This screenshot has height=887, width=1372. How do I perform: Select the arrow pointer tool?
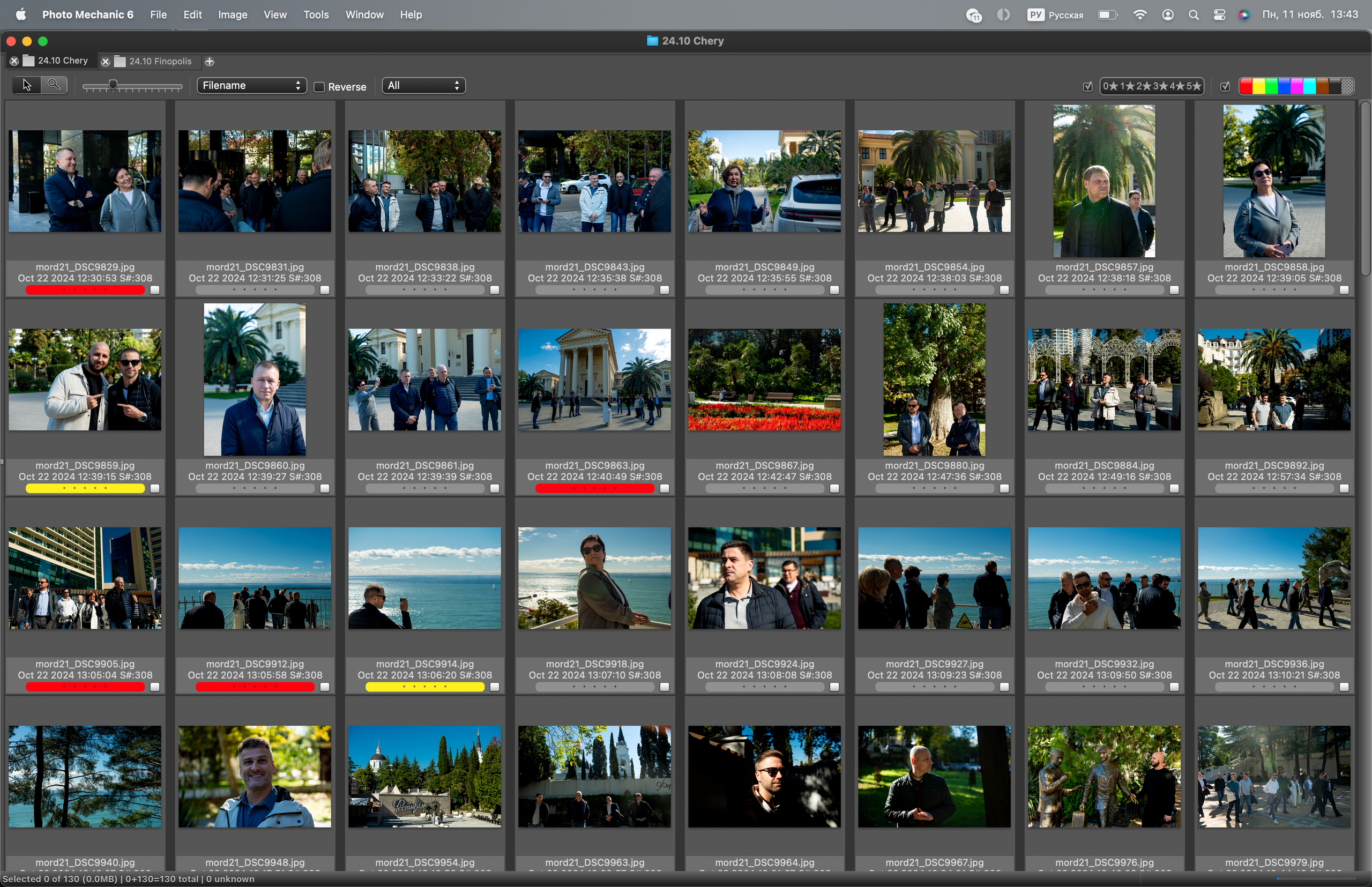click(x=26, y=85)
